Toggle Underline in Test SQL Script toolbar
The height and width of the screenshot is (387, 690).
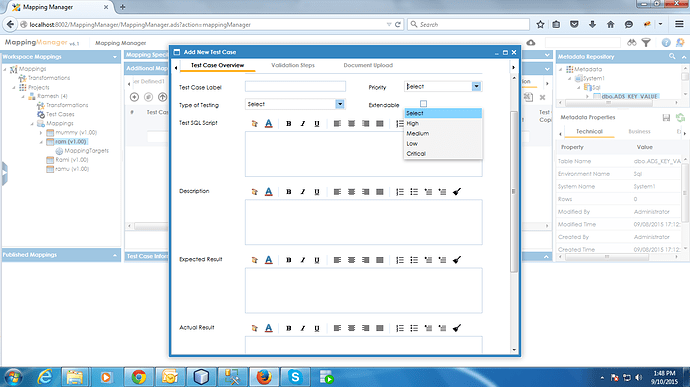[x=317, y=124]
